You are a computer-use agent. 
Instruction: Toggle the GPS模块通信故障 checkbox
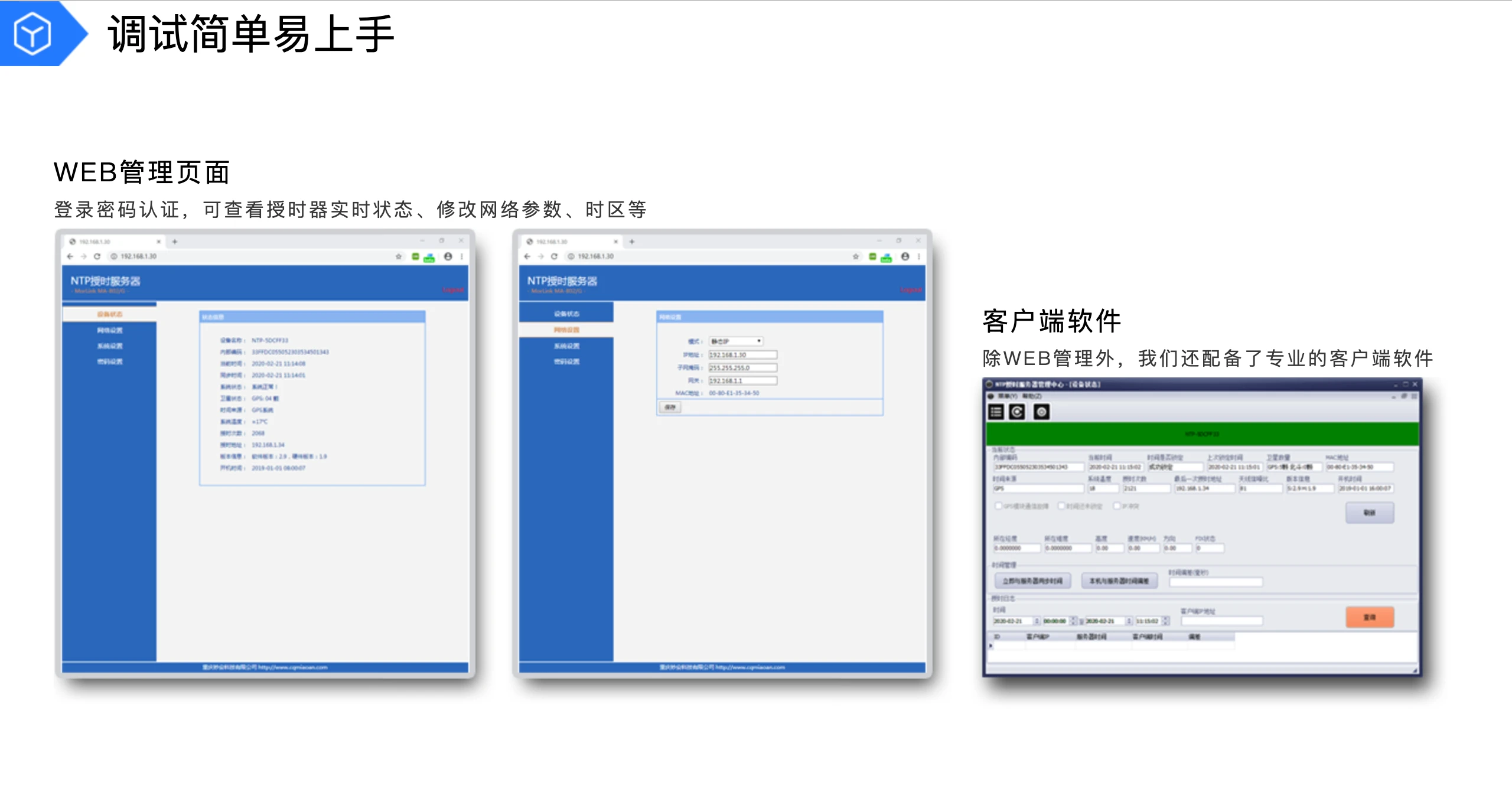(998, 506)
